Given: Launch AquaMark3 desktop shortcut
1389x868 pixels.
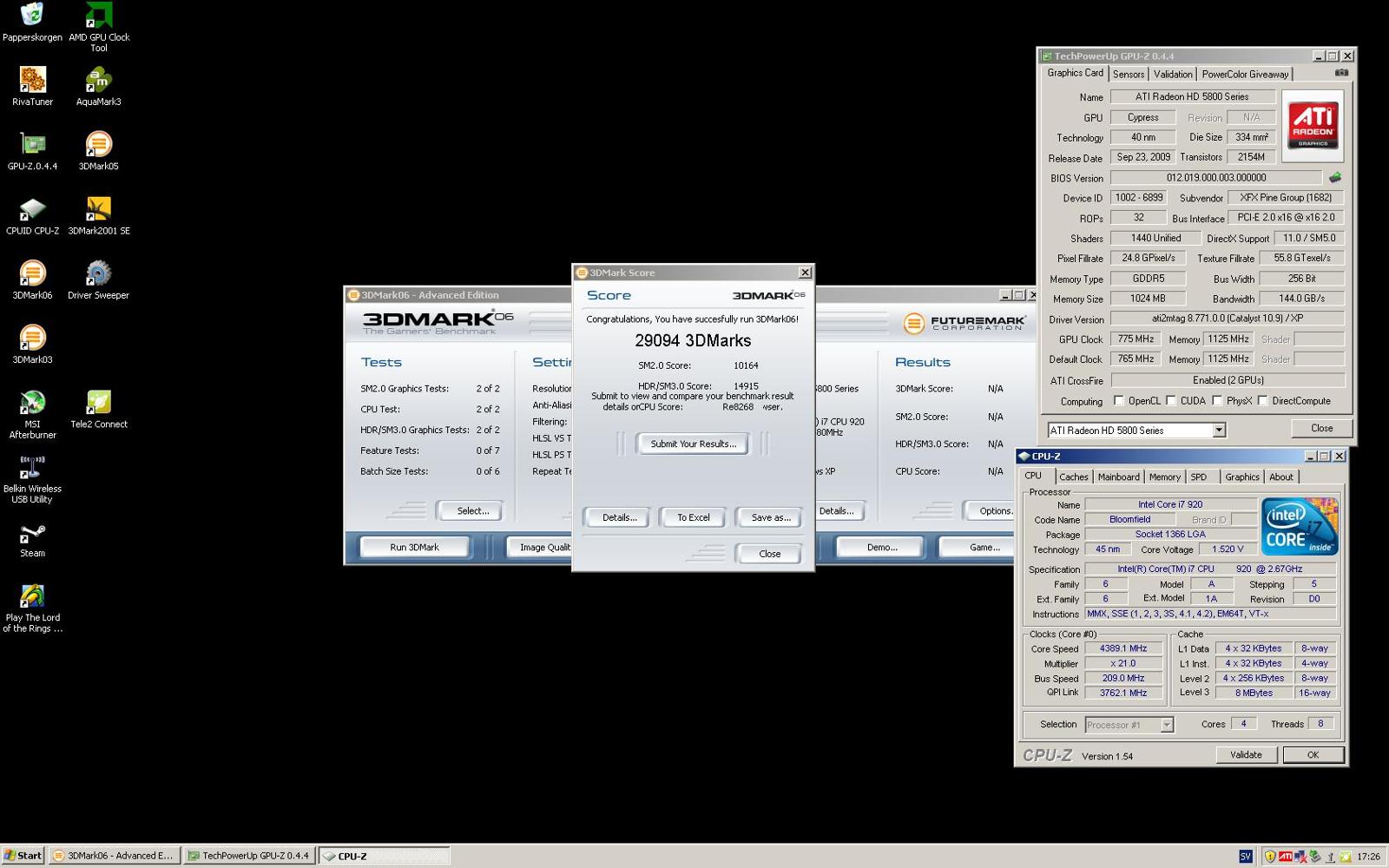Looking at the screenshot, I should pos(99,87).
